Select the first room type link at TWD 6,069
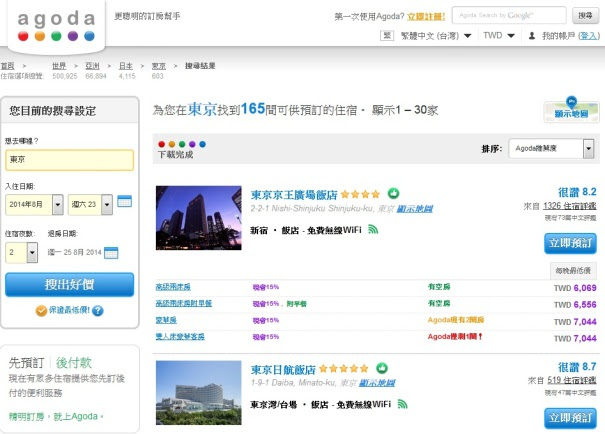Viewport: 605px width, 434px height. [173, 287]
